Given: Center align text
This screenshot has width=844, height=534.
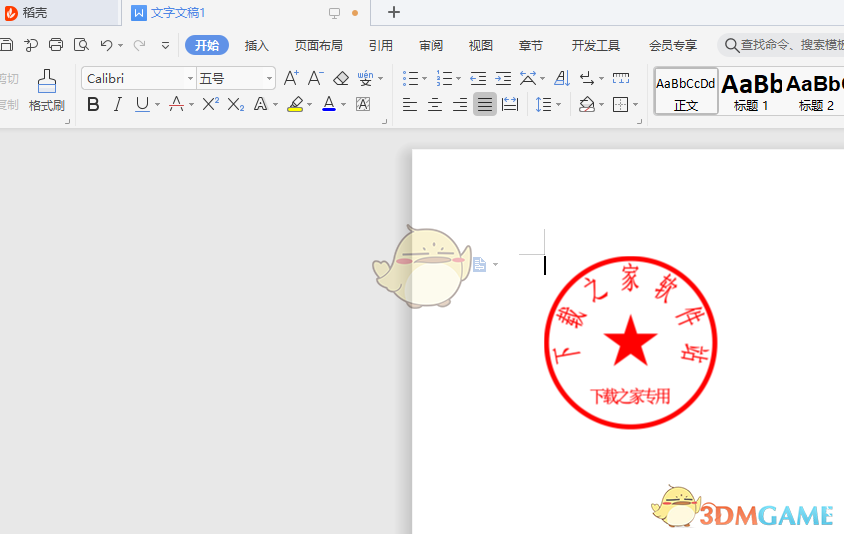Looking at the screenshot, I should (x=435, y=104).
